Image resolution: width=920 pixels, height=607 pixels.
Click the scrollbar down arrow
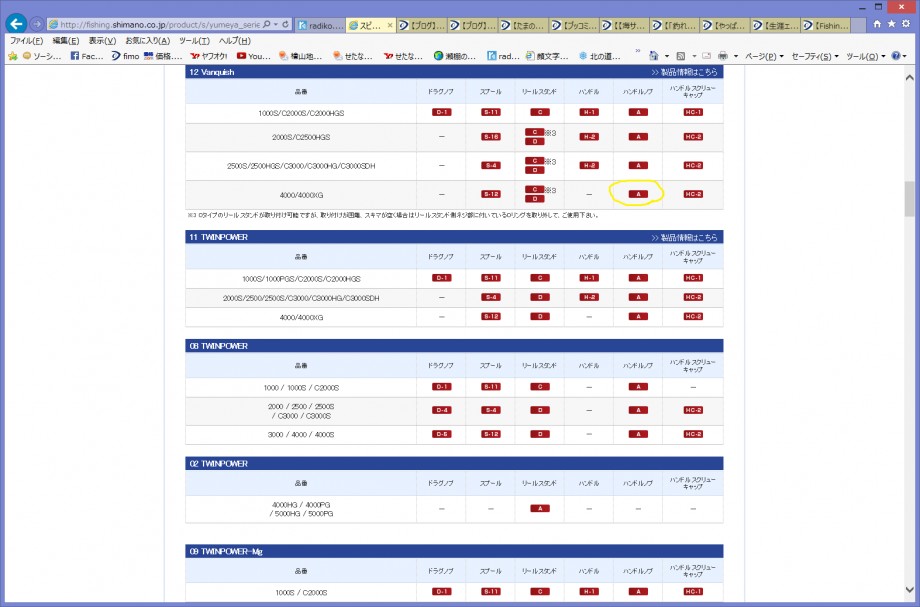(x=909, y=590)
